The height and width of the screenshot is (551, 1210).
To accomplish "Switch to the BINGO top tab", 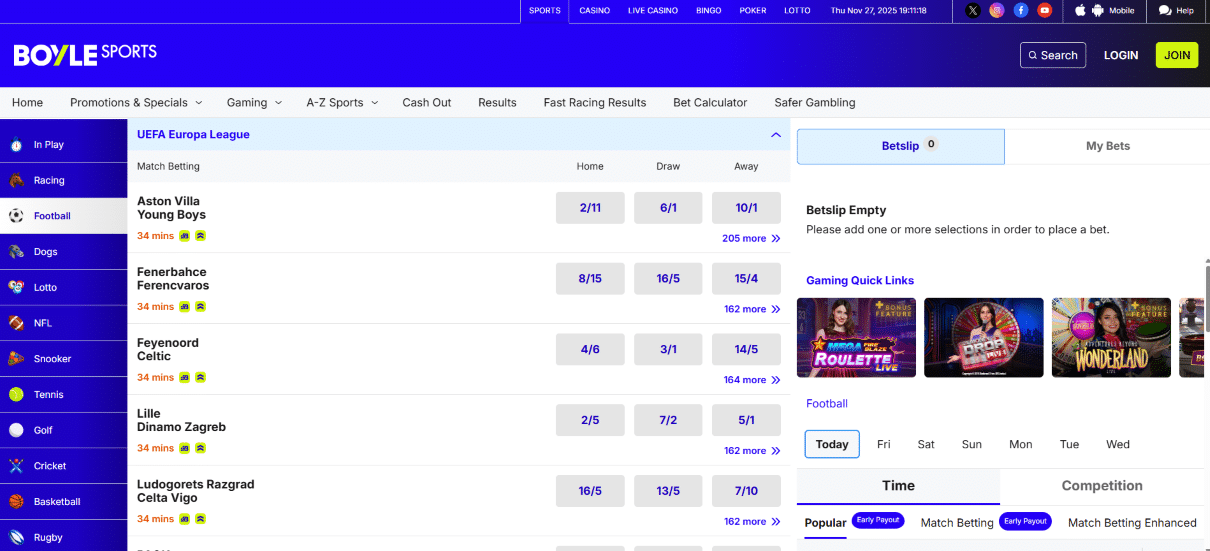I will [x=709, y=11].
